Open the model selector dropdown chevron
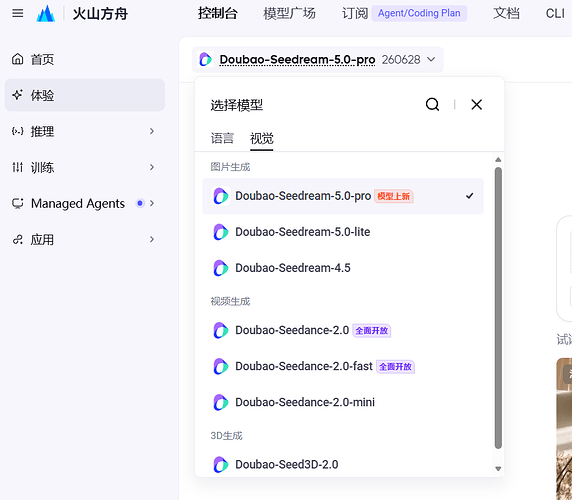This screenshot has height=500, width=572. click(431, 59)
